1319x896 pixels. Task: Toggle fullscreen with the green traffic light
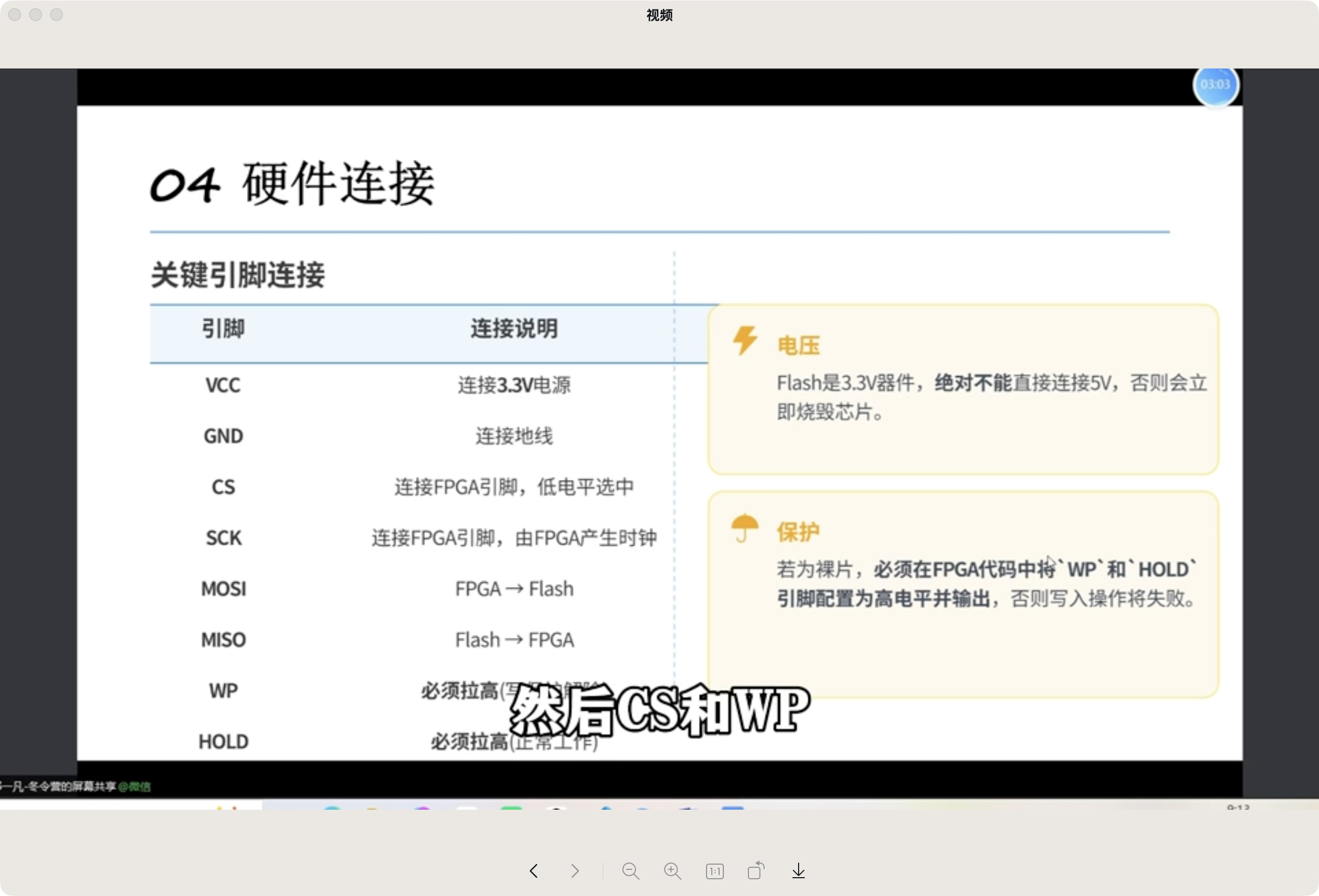(x=56, y=14)
